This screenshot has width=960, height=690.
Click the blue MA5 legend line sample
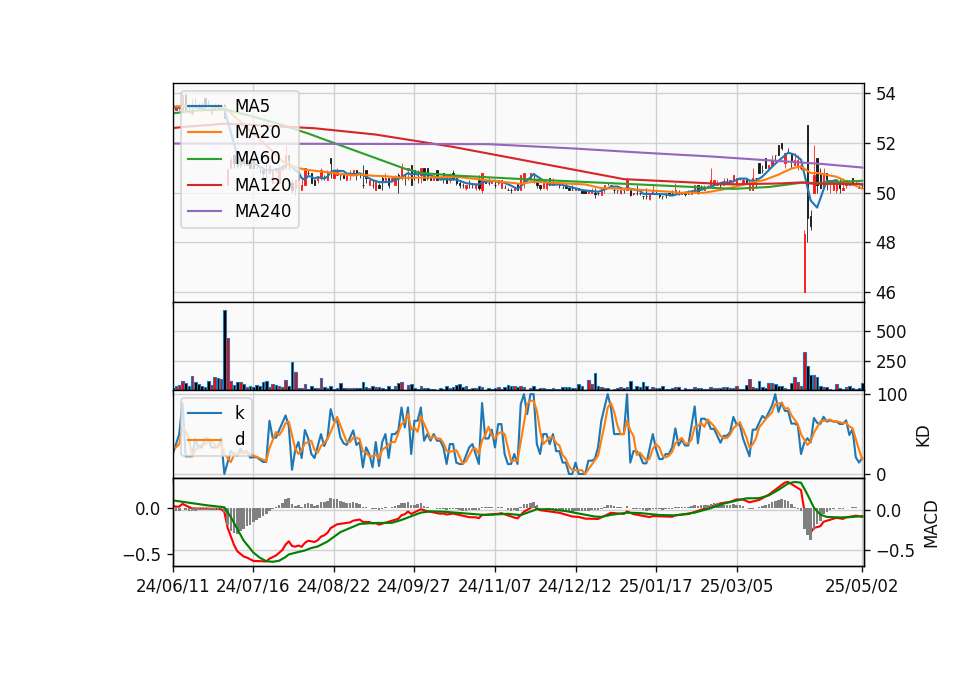coord(204,106)
